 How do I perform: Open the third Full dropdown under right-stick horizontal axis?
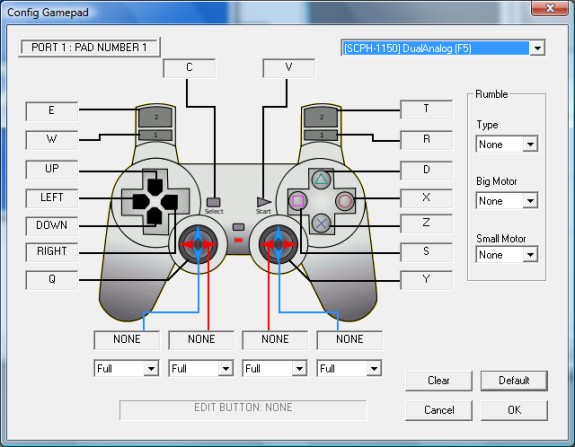tap(275, 369)
